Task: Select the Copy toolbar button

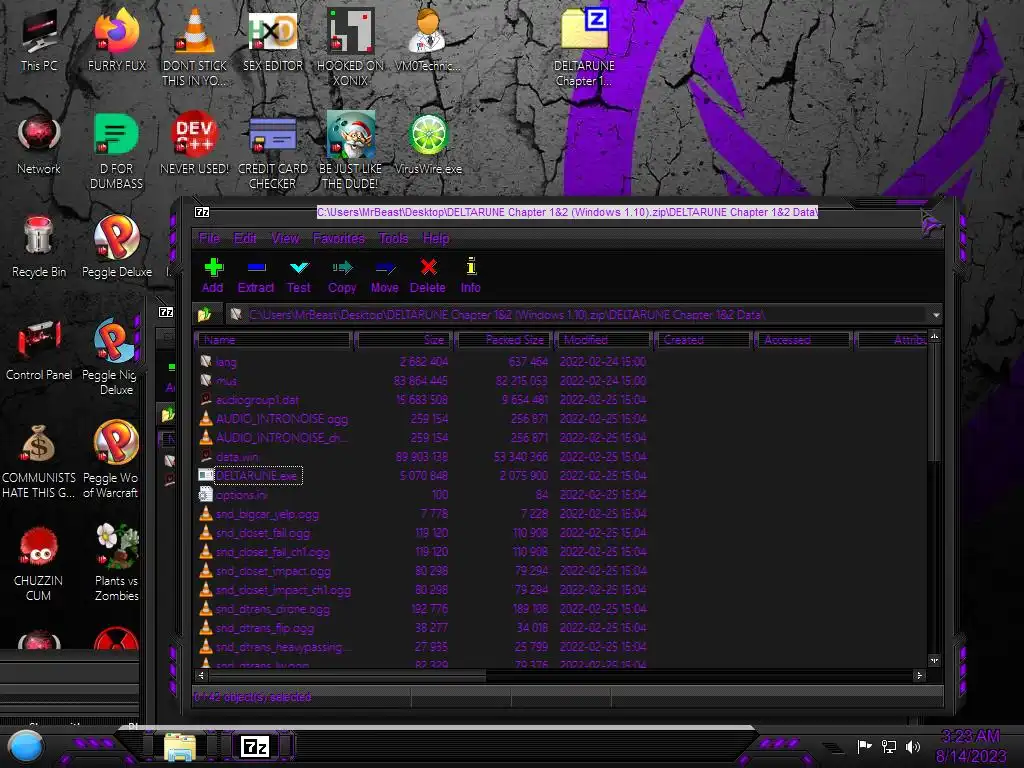Action: [x=342, y=276]
